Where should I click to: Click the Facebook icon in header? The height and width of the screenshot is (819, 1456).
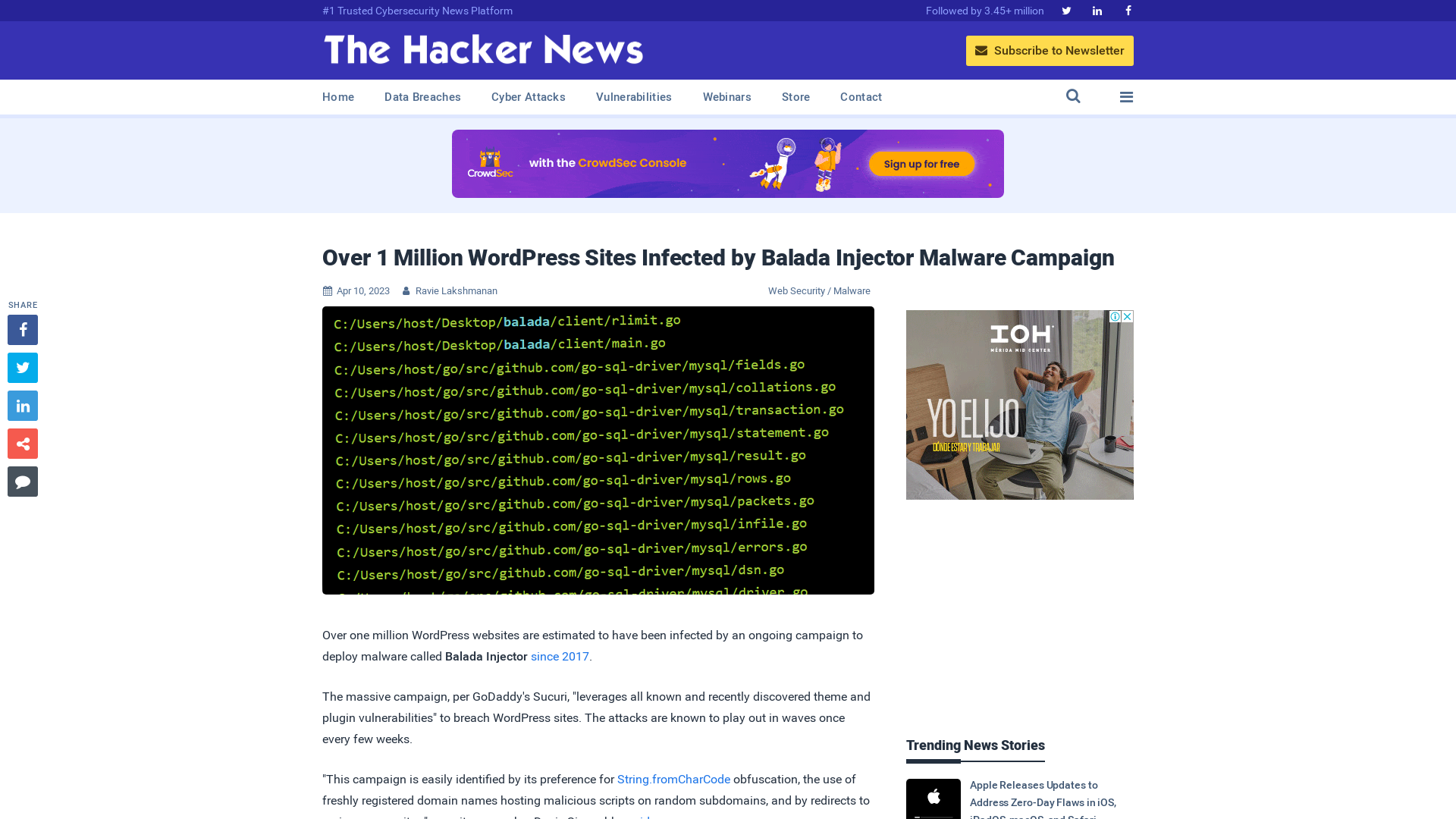1128,10
